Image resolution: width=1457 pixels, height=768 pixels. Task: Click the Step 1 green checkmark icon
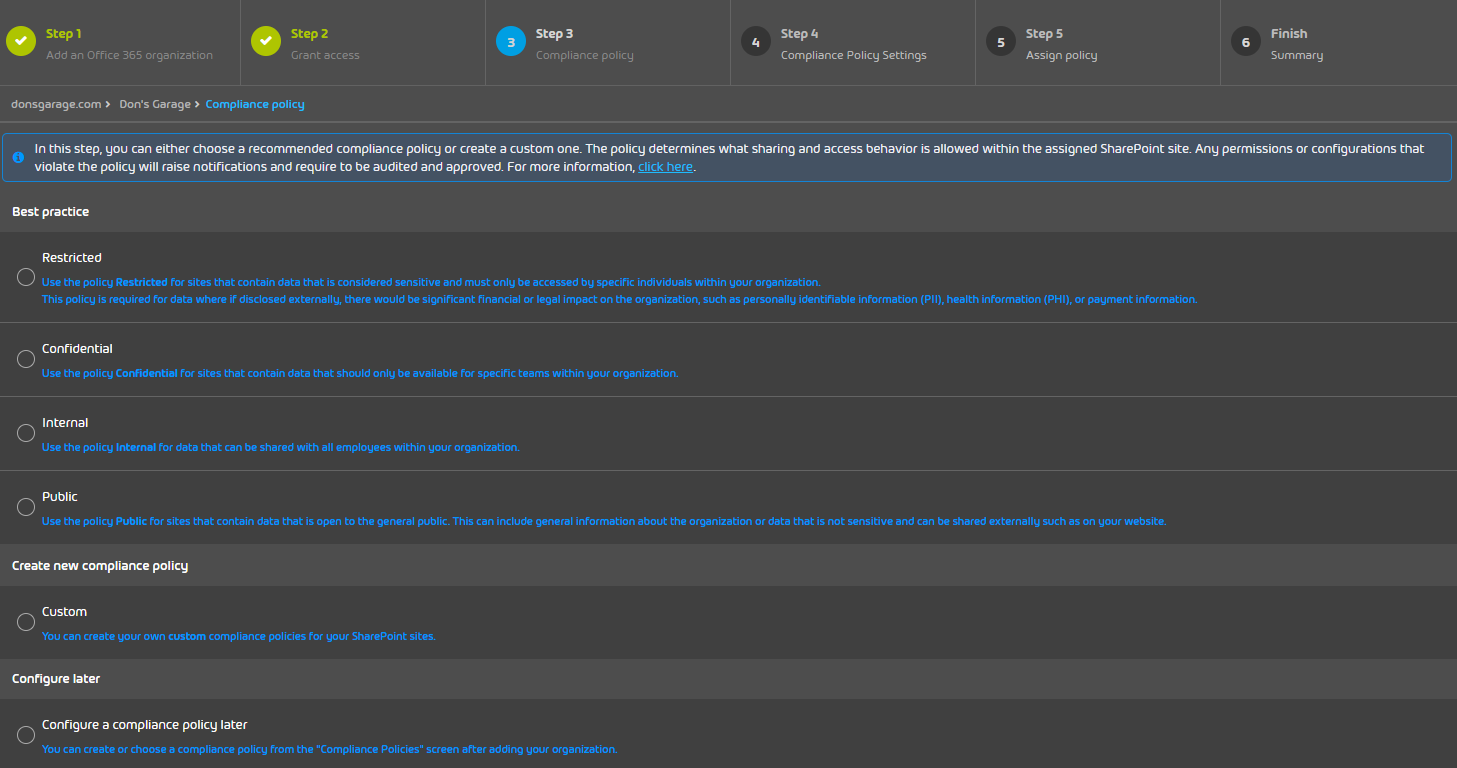(x=21, y=42)
